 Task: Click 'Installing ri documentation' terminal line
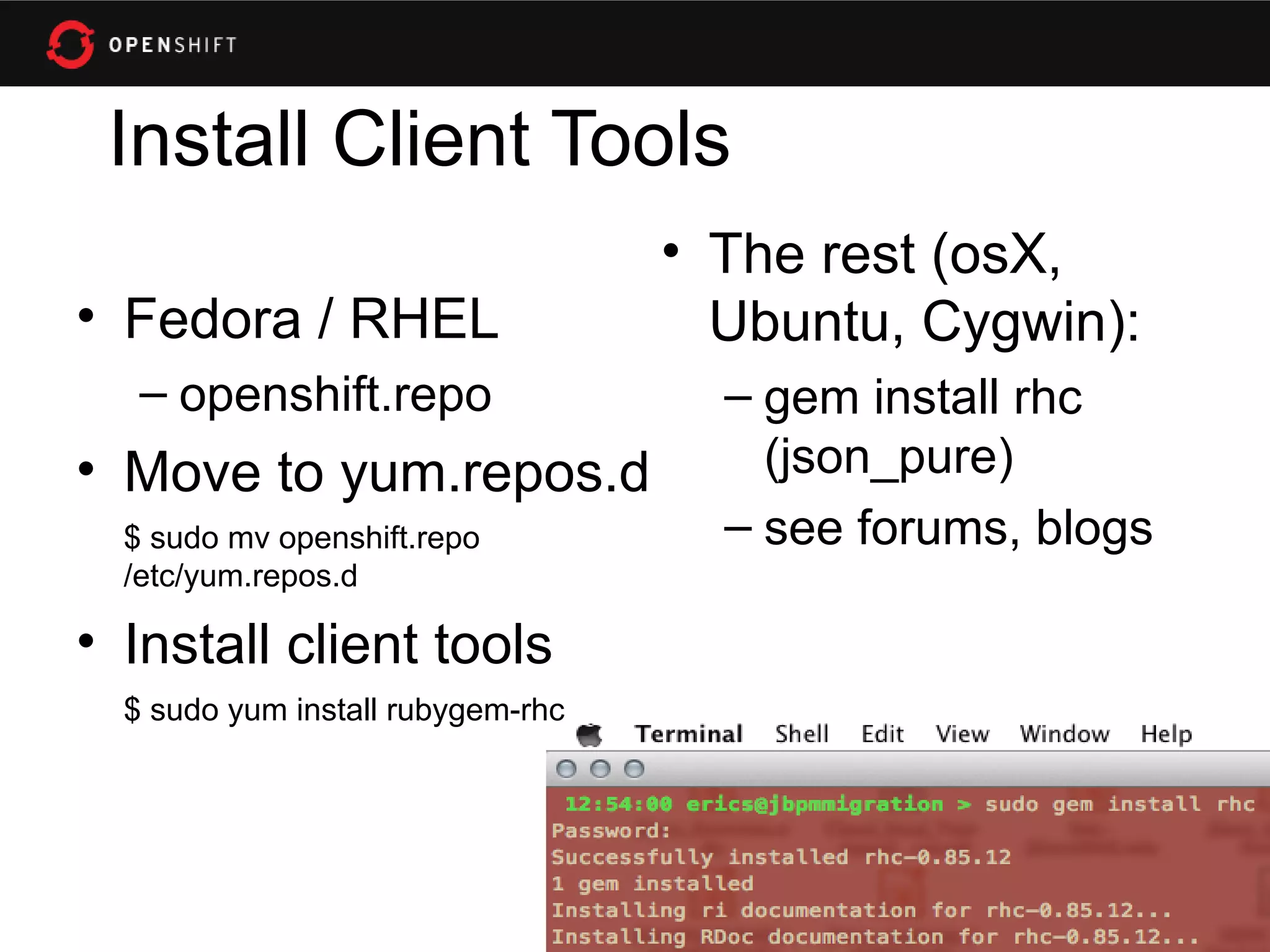pos(862,910)
